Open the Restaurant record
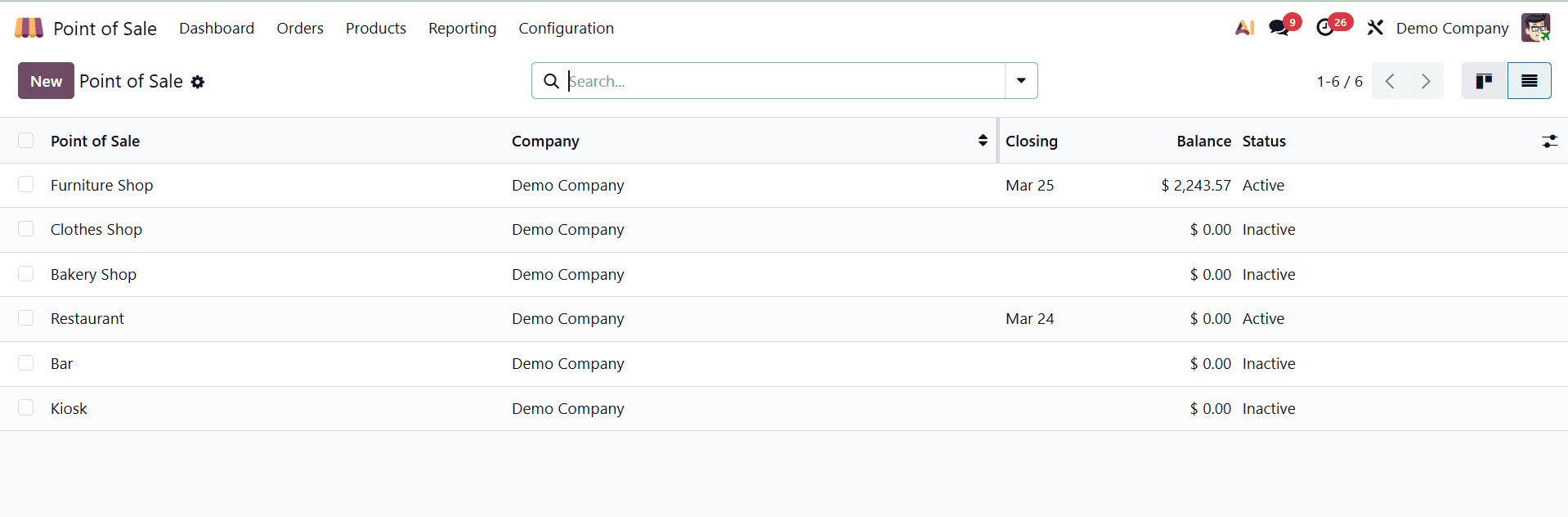Image resolution: width=1568 pixels, height=517 pixels. [87, 318]
